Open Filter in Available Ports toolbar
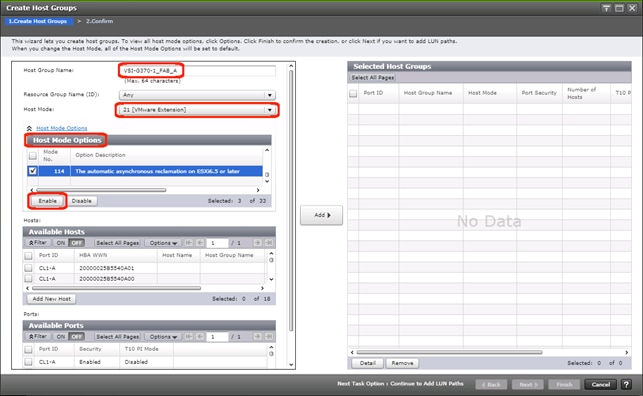The width and height of the screenshot is (643, 396). click(38, 337)
